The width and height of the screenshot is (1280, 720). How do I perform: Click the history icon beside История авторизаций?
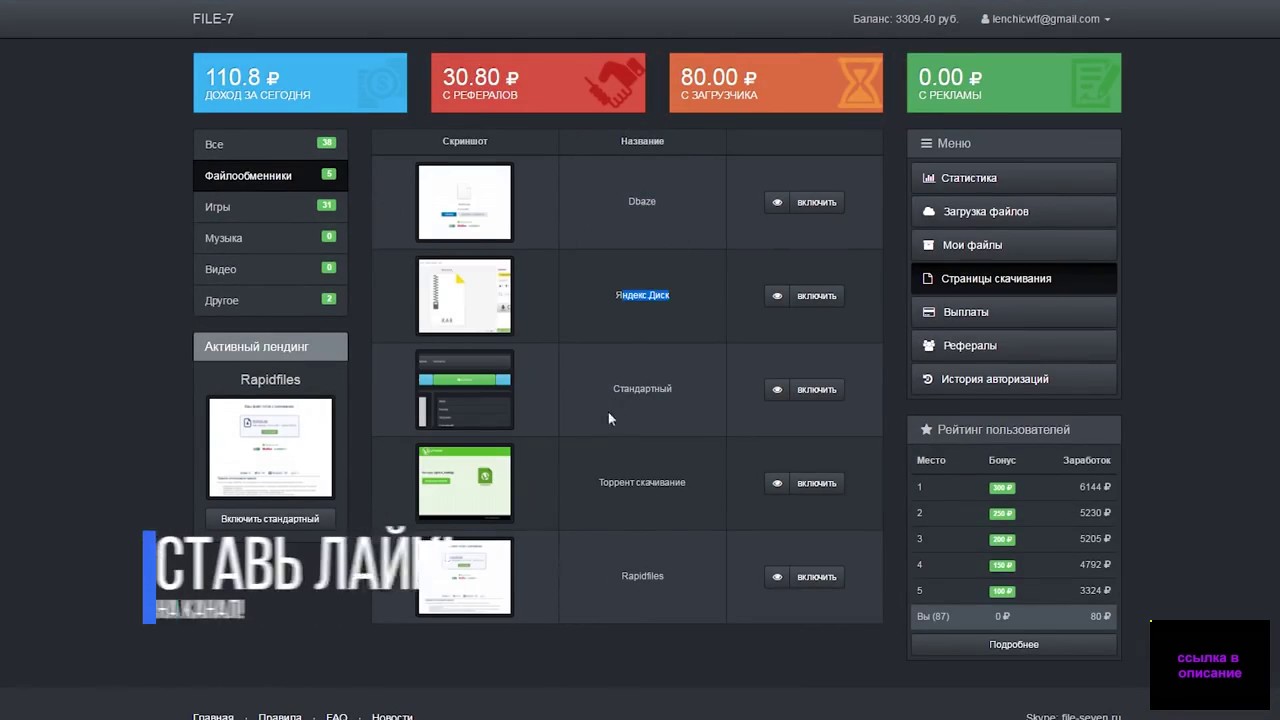pos(927,379)
